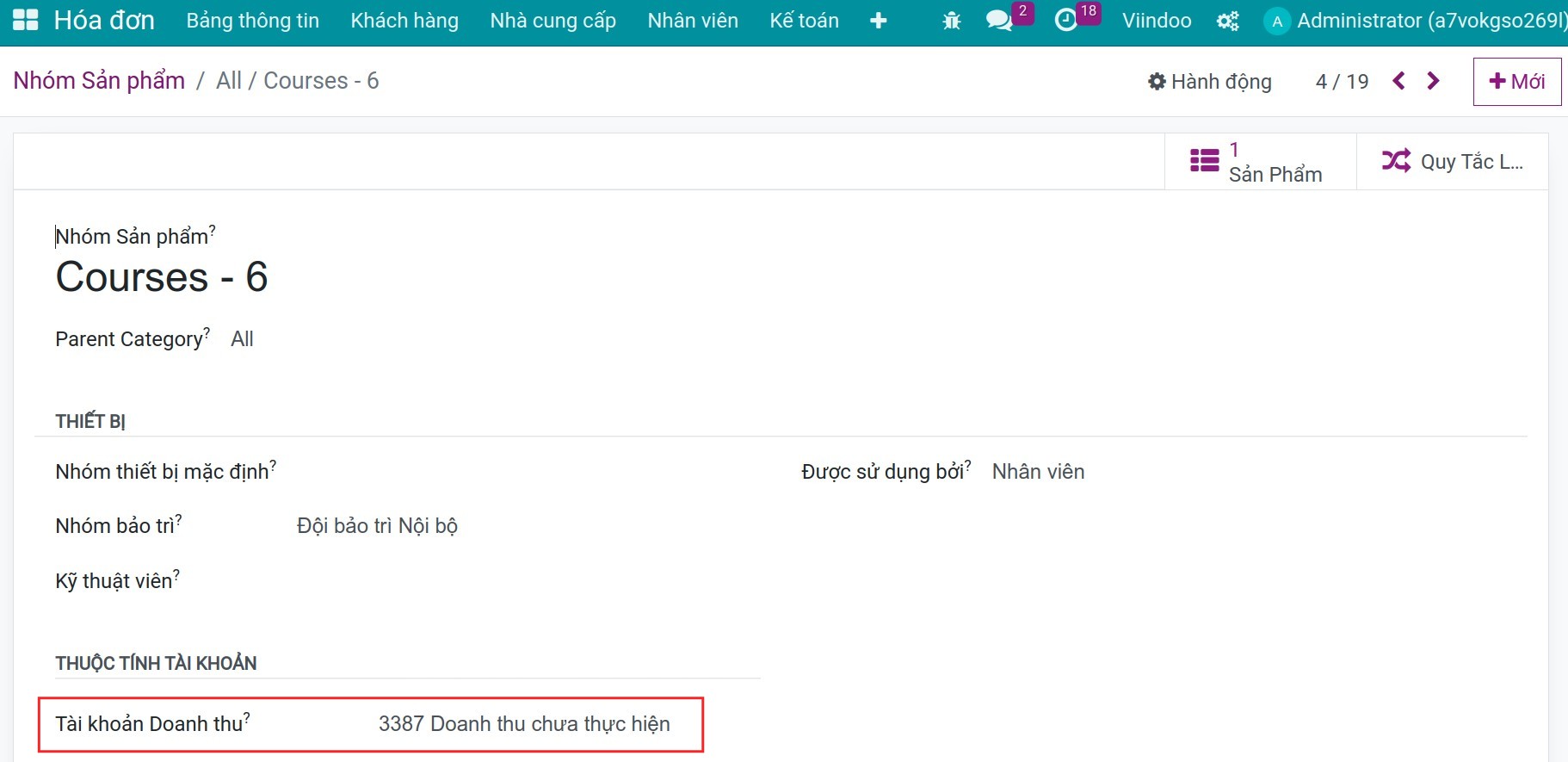Open Đội bảo trì Nội bộ link
This screenshot has height=762, width=1568.
(377, 526)
